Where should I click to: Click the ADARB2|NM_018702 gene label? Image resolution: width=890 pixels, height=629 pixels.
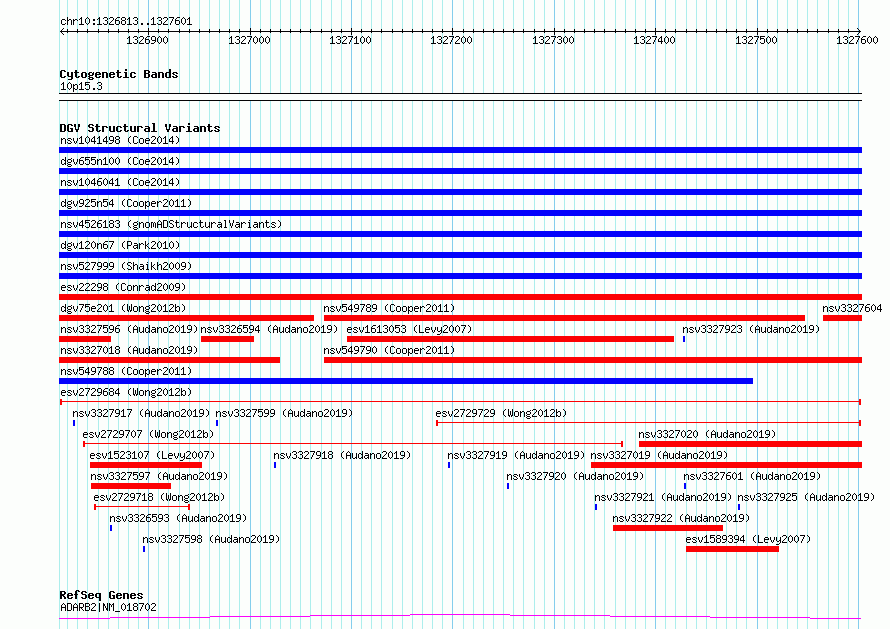[x=108, y=607]
